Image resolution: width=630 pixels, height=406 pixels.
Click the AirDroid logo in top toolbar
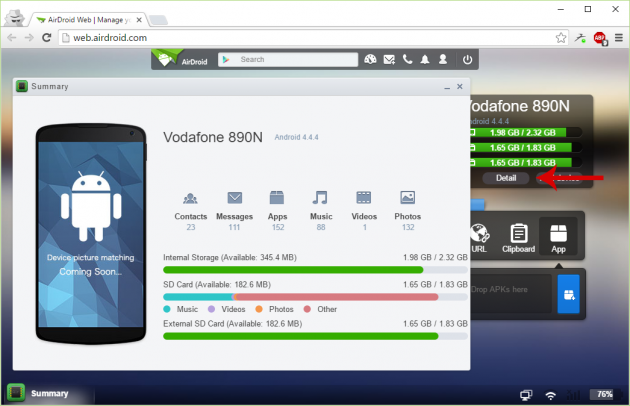pyautogui.click(x=180, y=59)
